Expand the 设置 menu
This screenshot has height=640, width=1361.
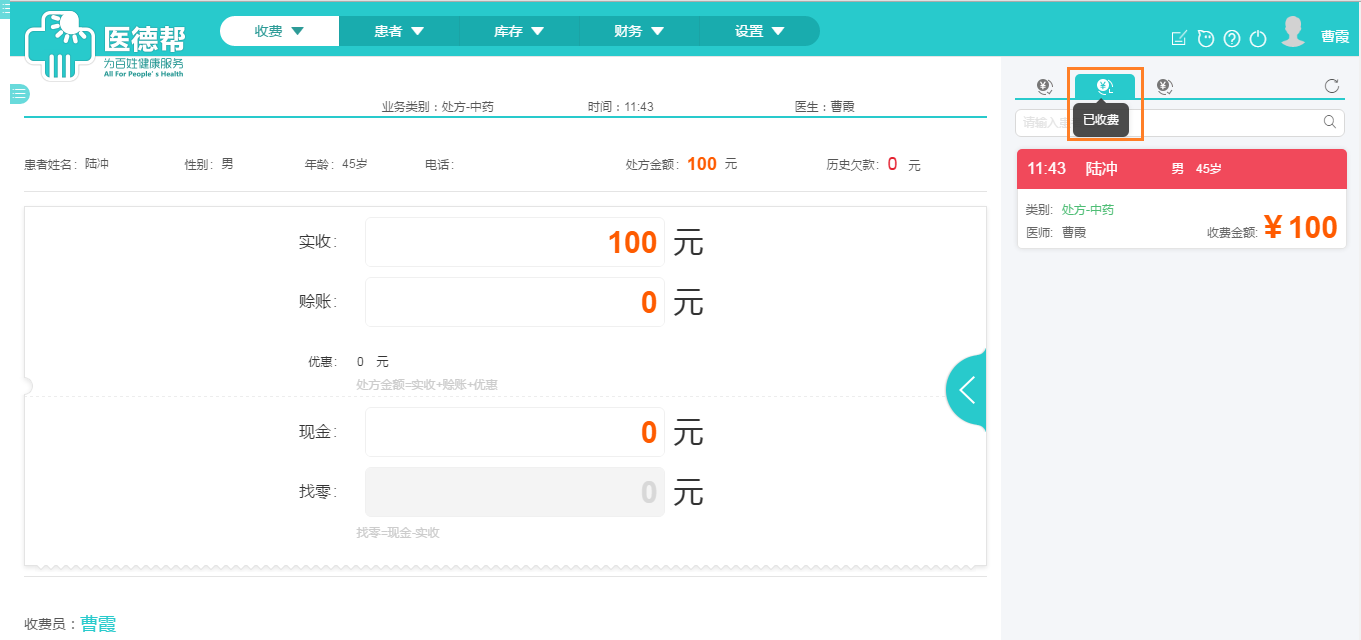tap(759, 31)
